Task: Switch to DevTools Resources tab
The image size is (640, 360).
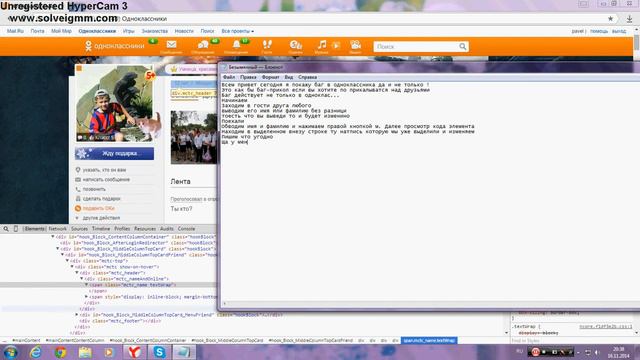Action: click(x=145, y=229)
